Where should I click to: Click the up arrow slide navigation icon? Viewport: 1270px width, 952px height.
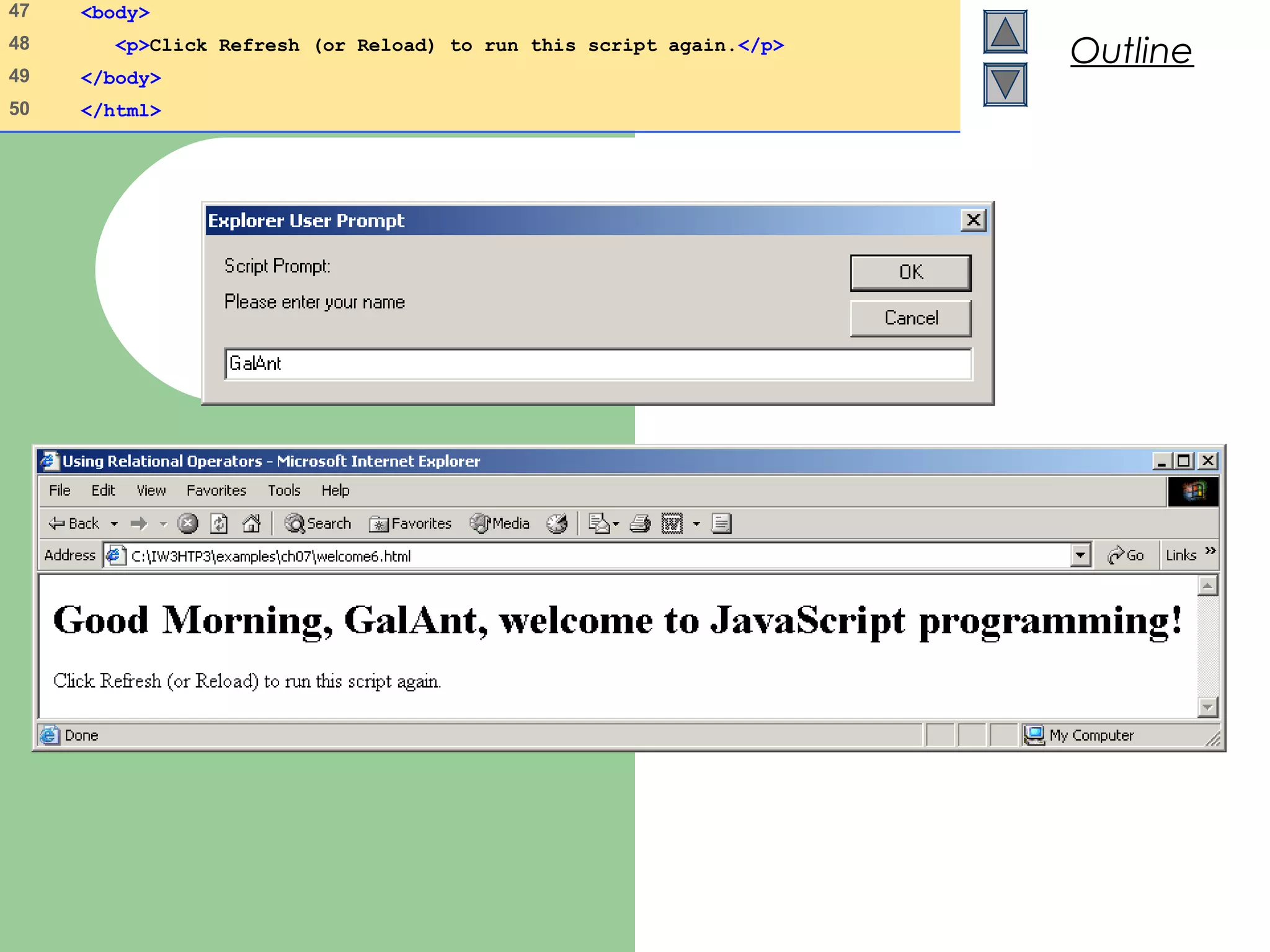[x=1005, y=32]
